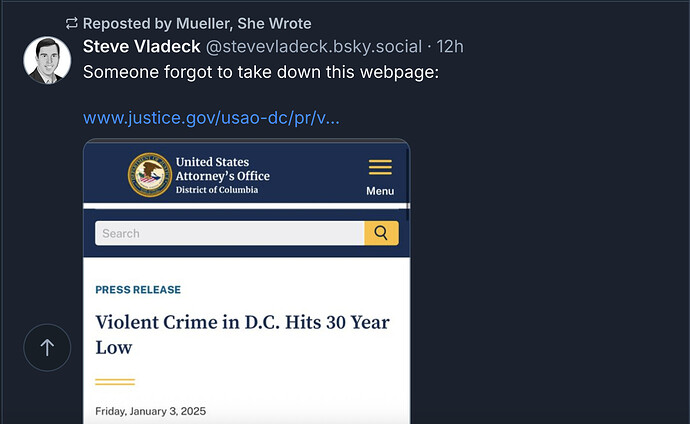Click the "PRESS RELEASE" label
This screenshot has height=424, width=690.
pyautogui.click(x=138, y=290)
